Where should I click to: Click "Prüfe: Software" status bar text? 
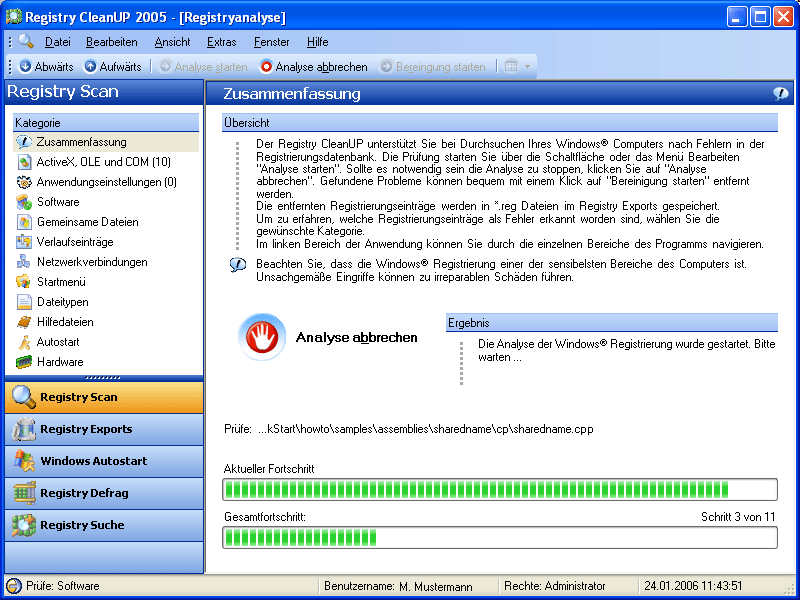[63, 586]
